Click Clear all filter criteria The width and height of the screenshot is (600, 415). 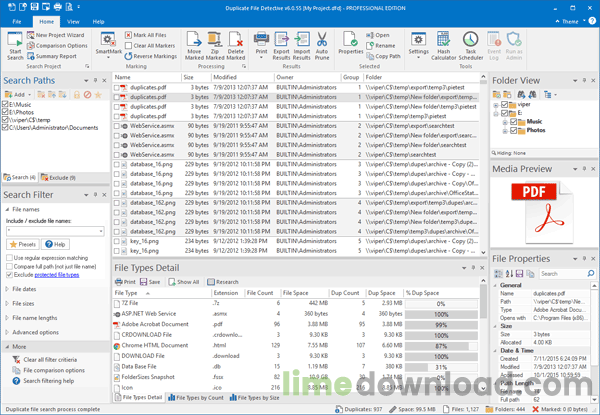(45, 360)
